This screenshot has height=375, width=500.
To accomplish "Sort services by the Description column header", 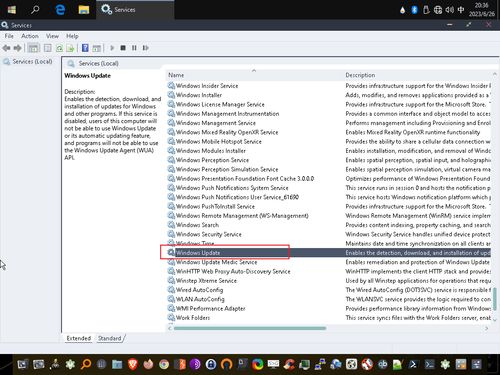I will coord(417,75).
